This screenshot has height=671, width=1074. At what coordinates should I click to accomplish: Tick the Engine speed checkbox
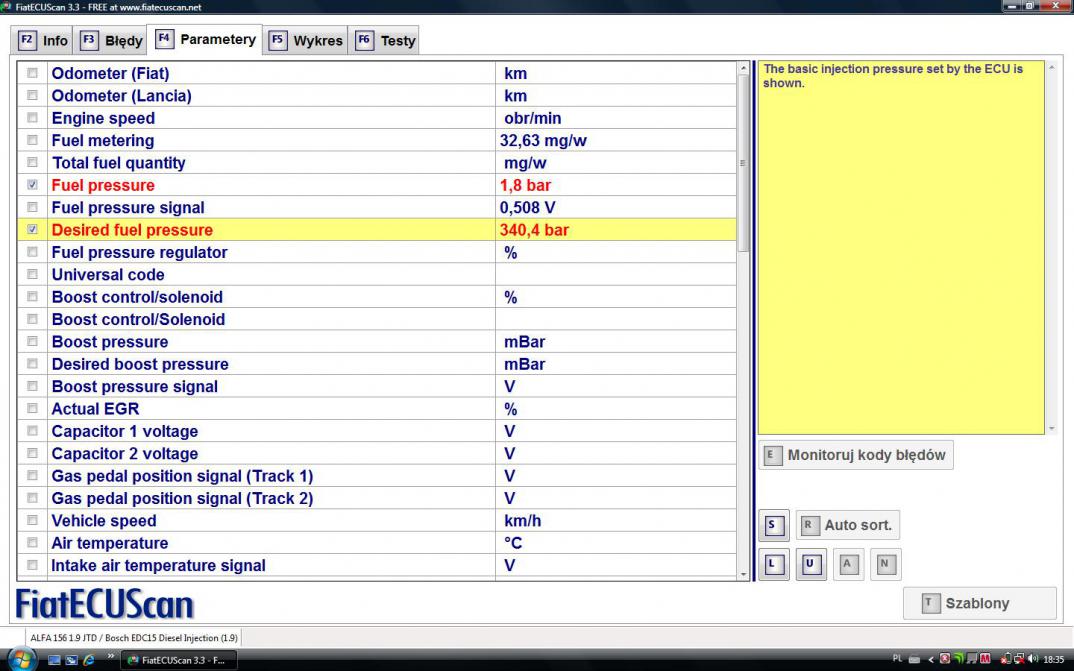point(33,118)
